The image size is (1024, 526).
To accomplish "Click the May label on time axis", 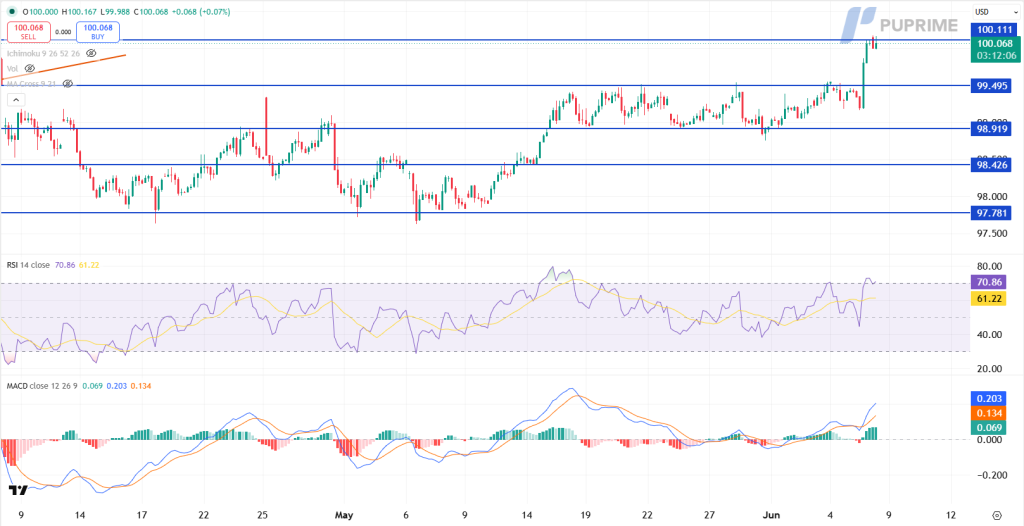I will 344,514.
